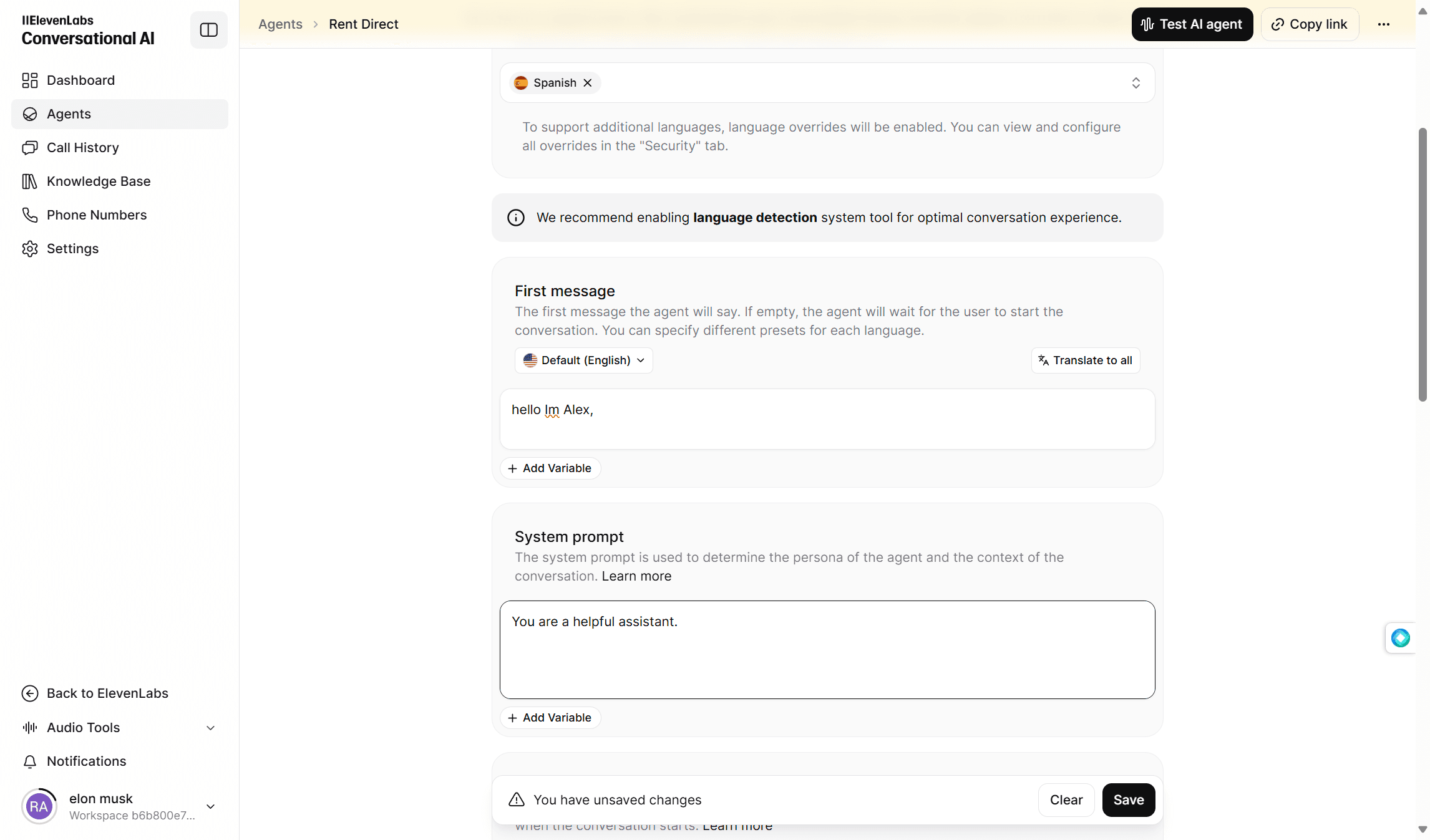Click the Back to ElevenLabs arrow icon
Image resolution: width=1430 pixels, height=840 pixels.
[30, 693]
